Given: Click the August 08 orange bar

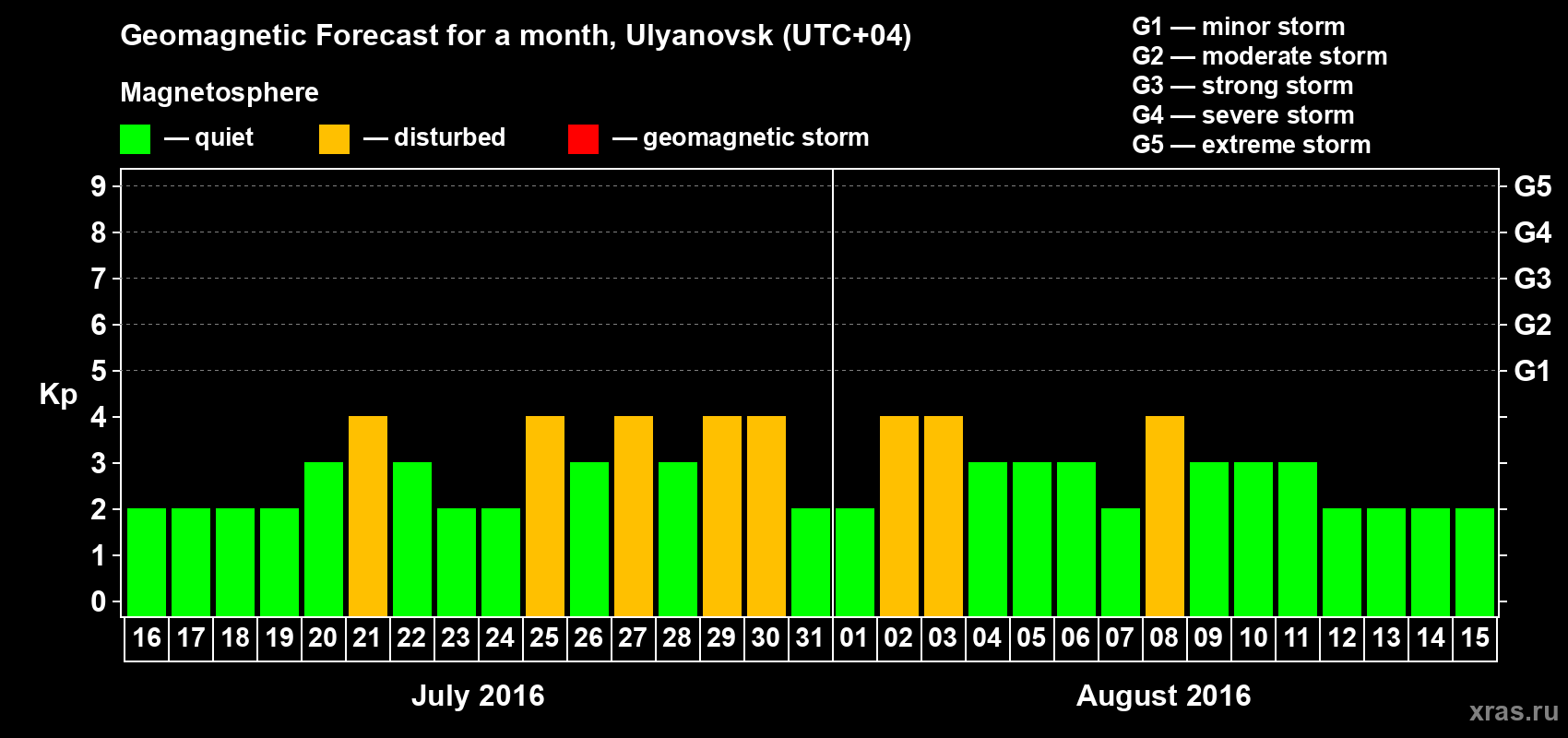Looking at the screenshot, I should (x=1165, y=516).
